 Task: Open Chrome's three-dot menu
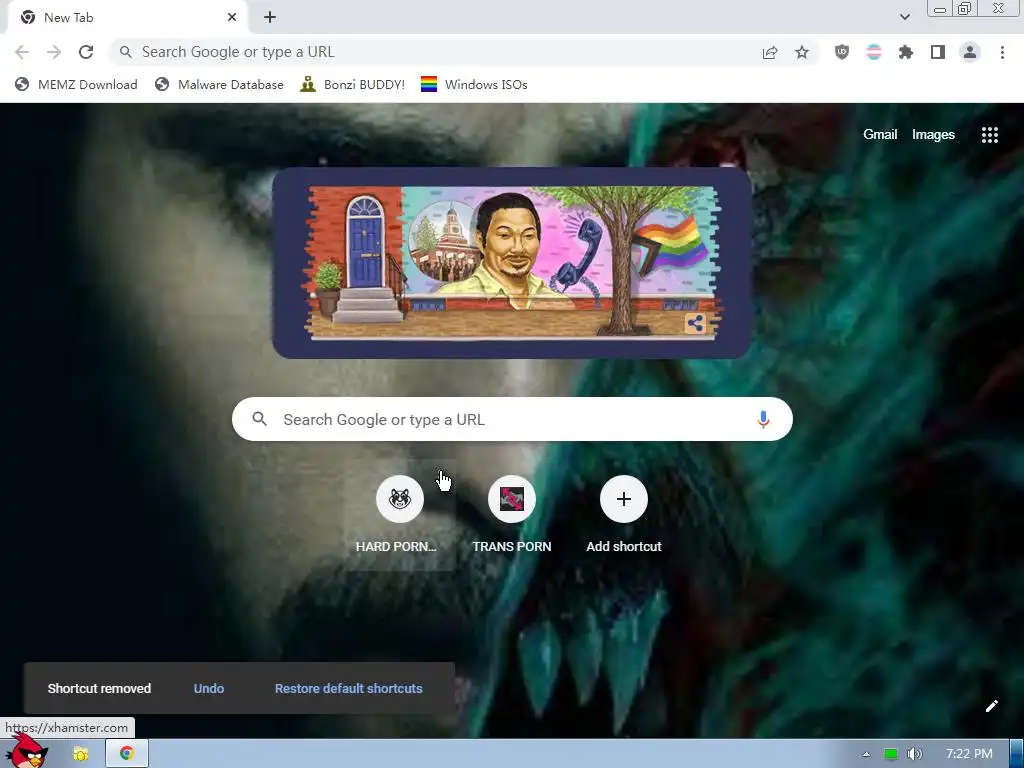click(1002, 52)
